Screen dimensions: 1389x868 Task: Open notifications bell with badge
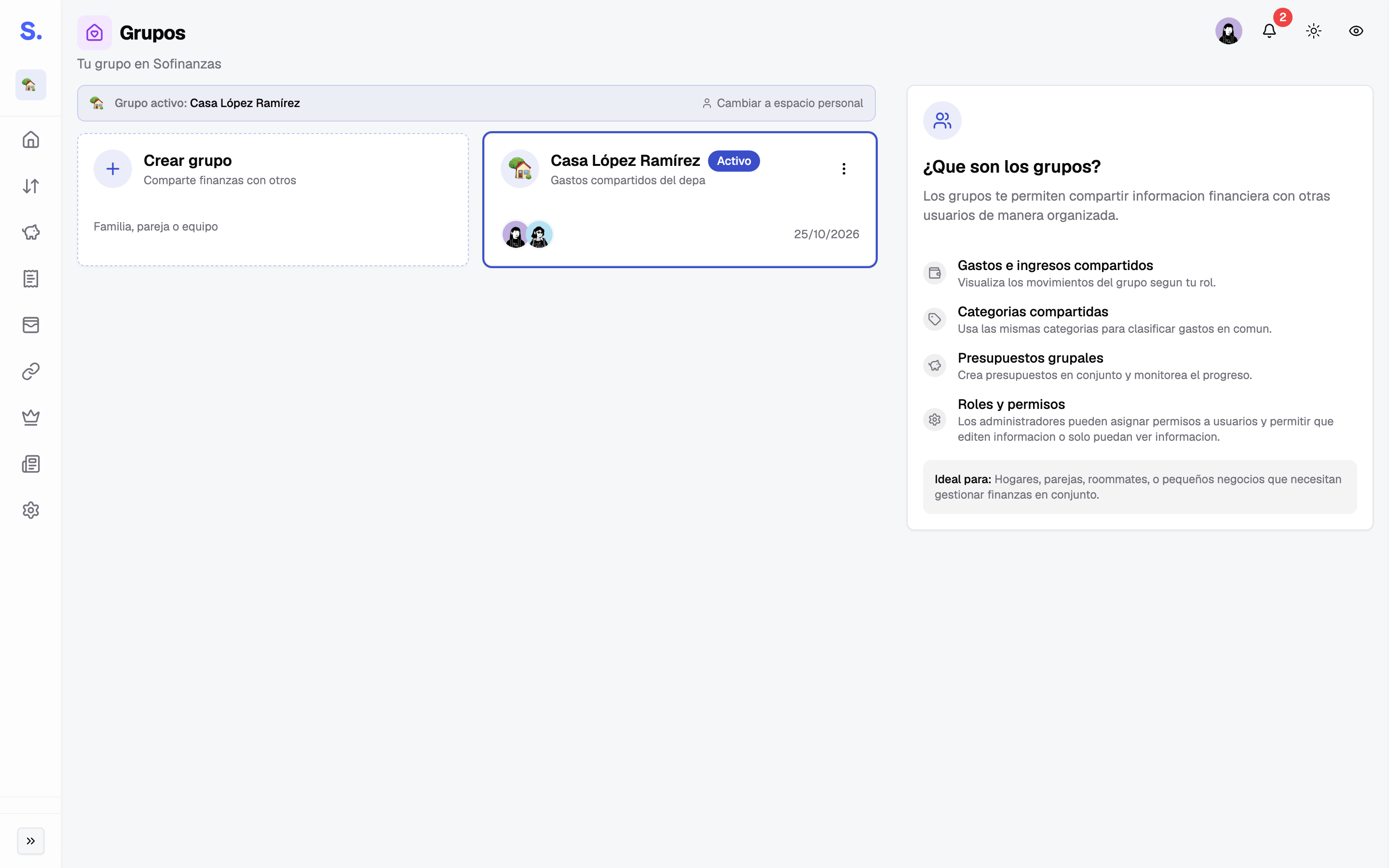[x=1269, y=30]
